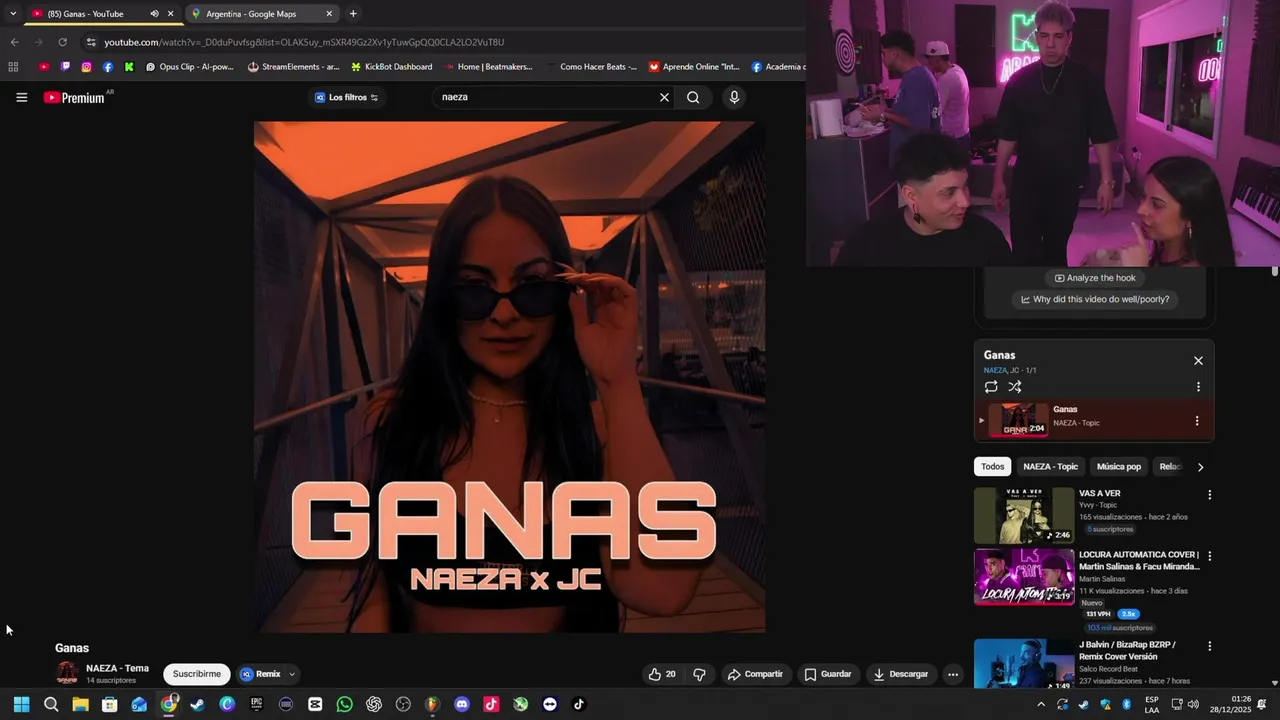This screenshot has height=720, width=1280.
Task: Go back in browser history
Action: [x=14, y=42]
